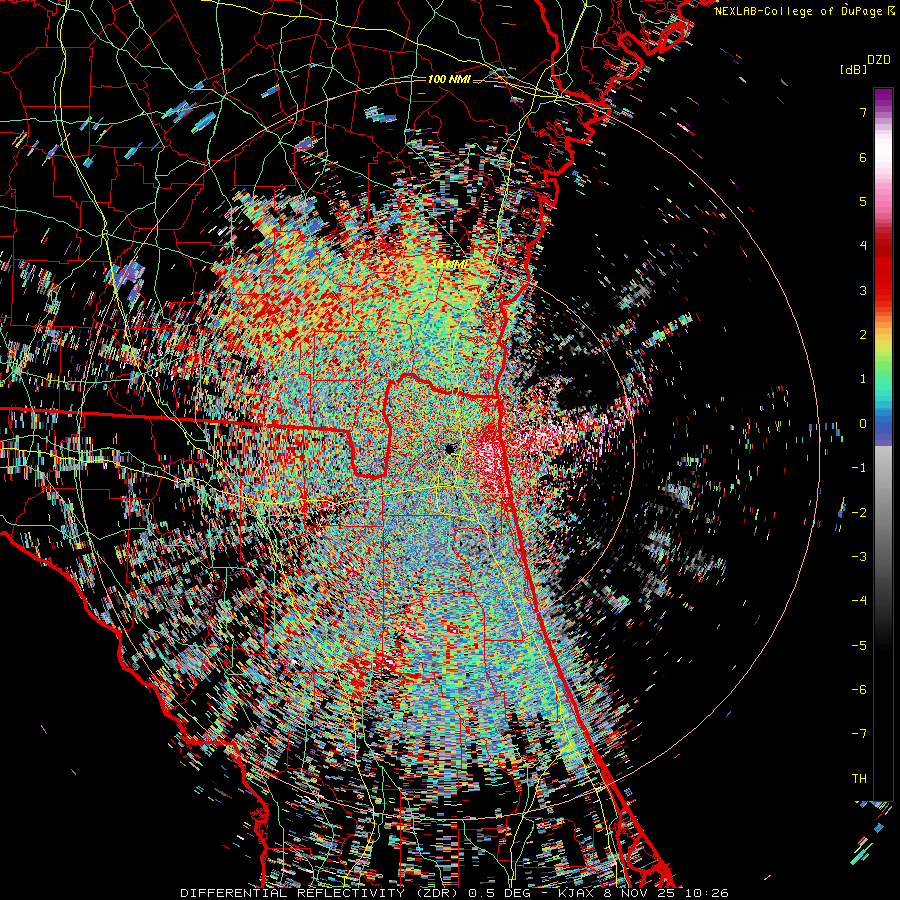This screenshot has height=900, width=900.
Task: Click the positive "2" scale label
Action: [863, 335]
